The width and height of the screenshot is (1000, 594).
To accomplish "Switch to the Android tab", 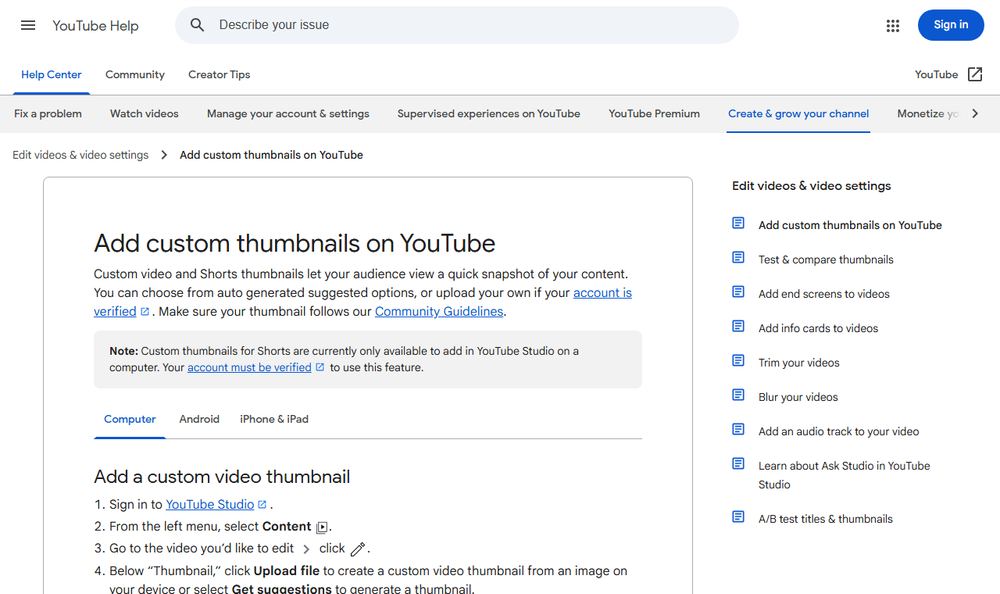I will 199,419.
